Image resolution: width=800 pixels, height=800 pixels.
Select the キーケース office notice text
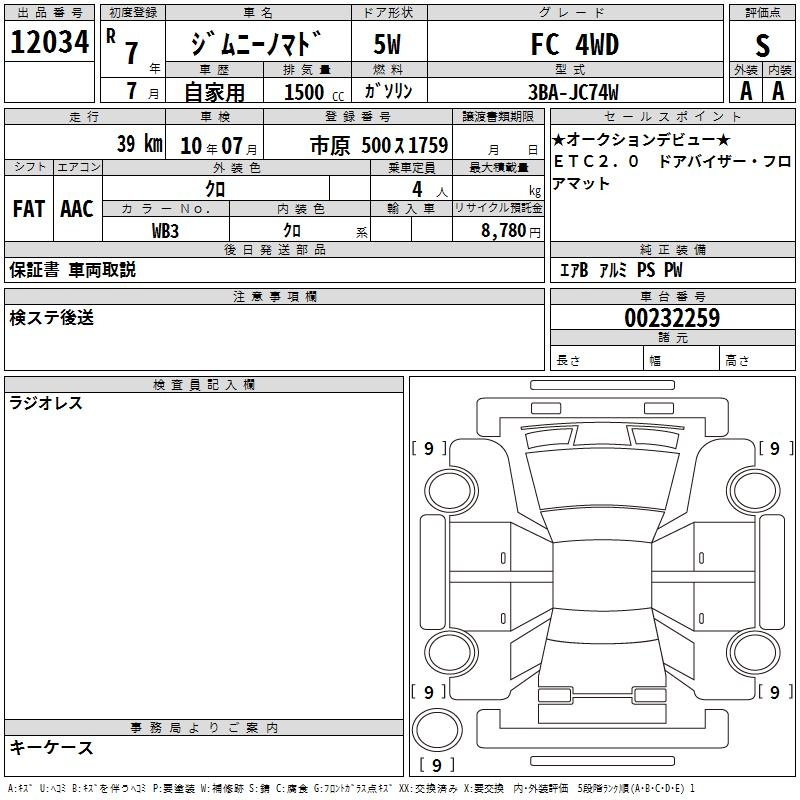tap(51, 747)
